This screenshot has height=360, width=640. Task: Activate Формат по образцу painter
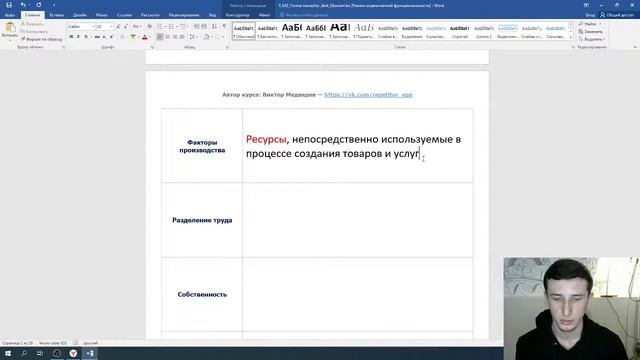(41, 39)
